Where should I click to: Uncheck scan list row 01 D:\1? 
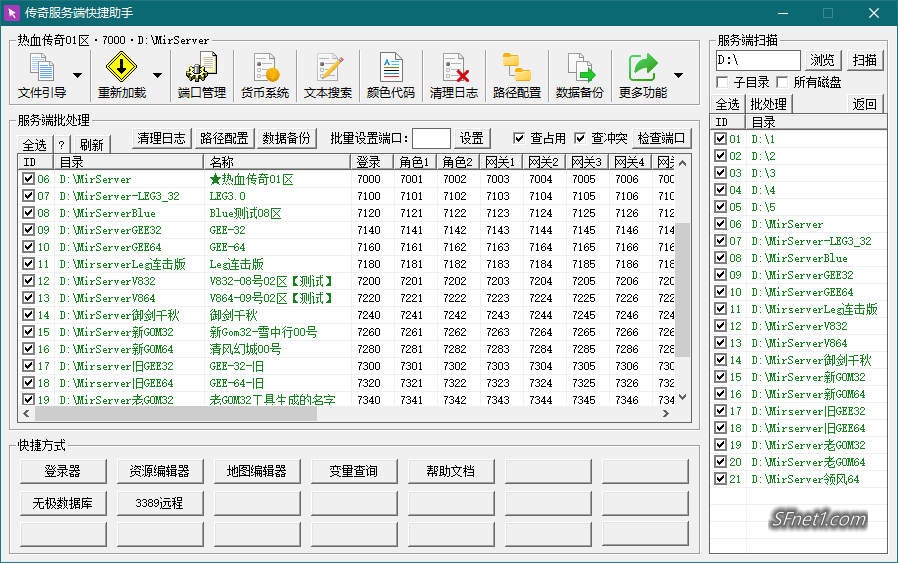click(x=720, y=139)
